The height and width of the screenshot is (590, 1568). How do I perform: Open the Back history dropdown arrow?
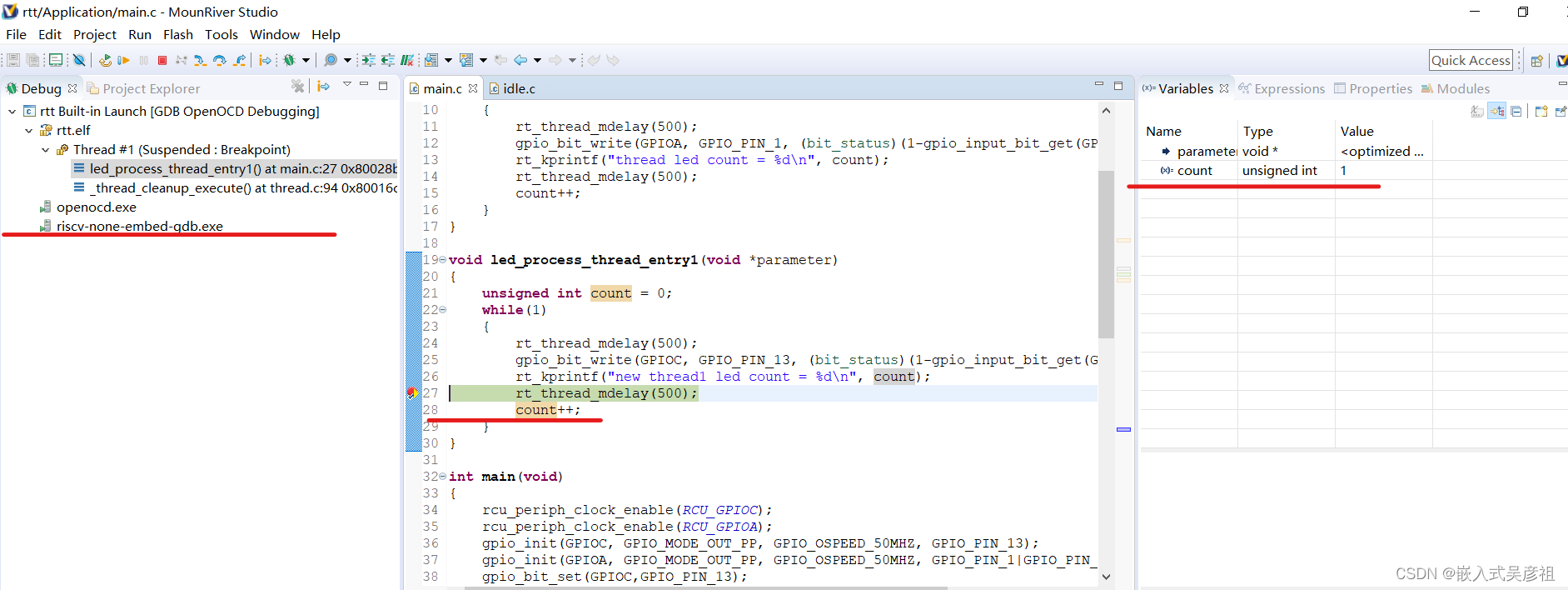click(x=537, y=60)
